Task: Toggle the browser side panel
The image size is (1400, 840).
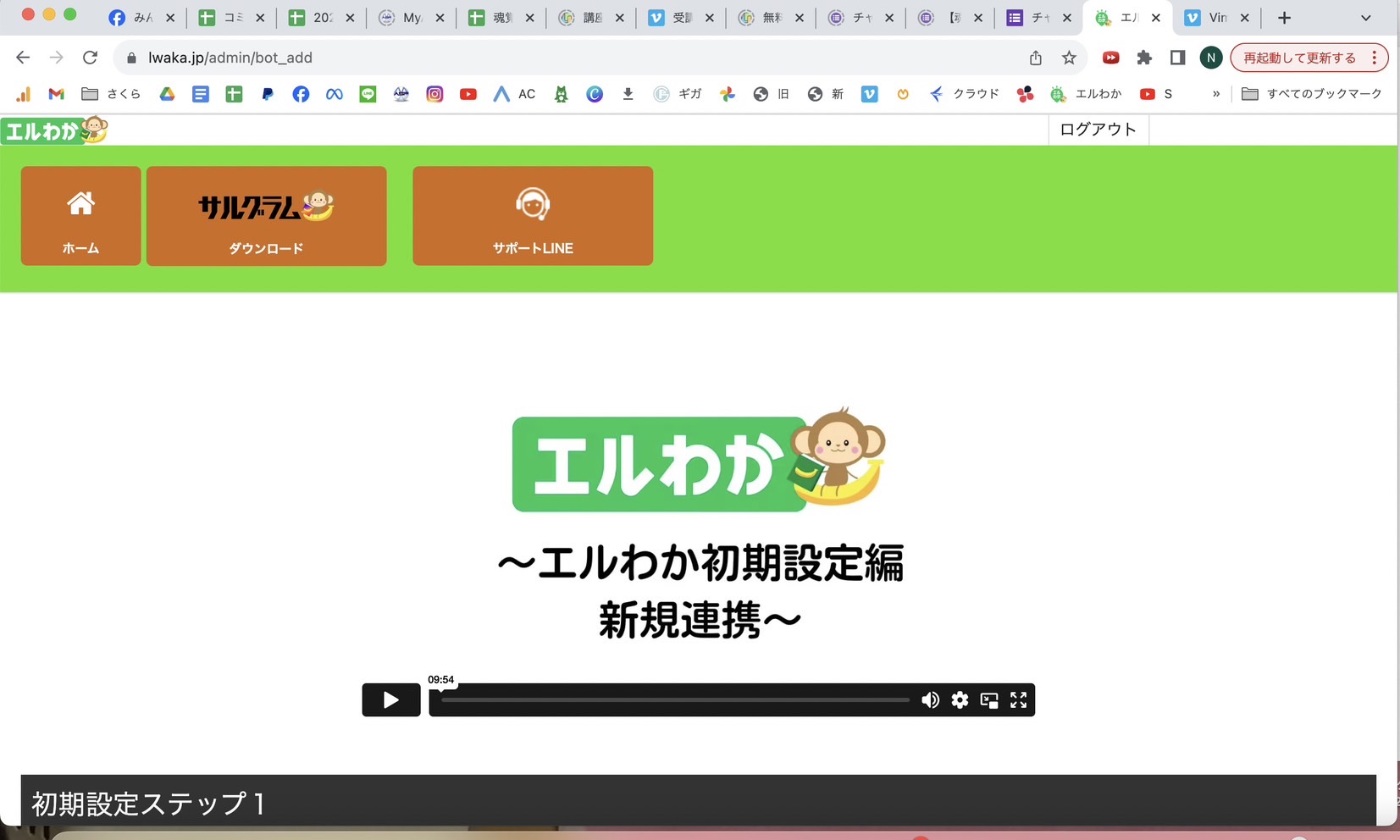Action: tap(1177, 58)
